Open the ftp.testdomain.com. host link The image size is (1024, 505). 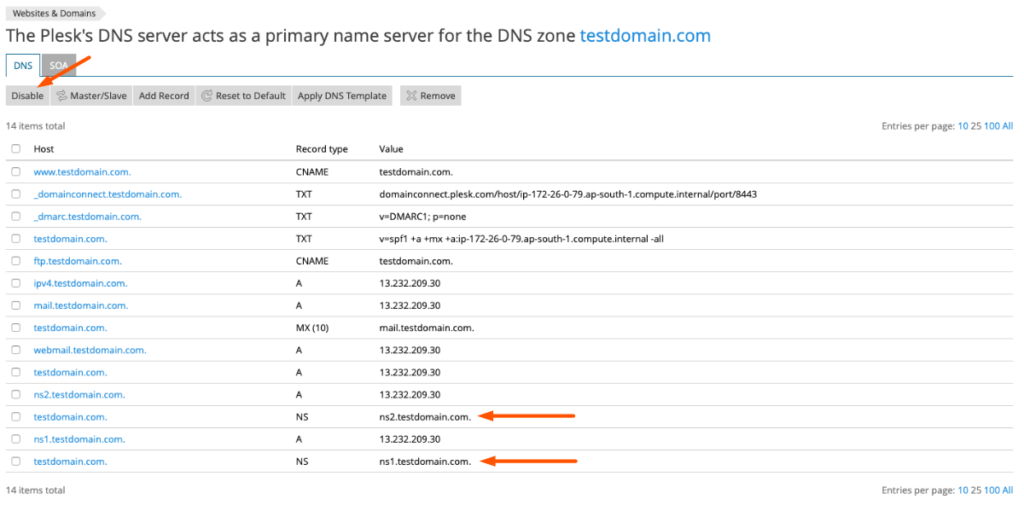click(x=78, y=261)
